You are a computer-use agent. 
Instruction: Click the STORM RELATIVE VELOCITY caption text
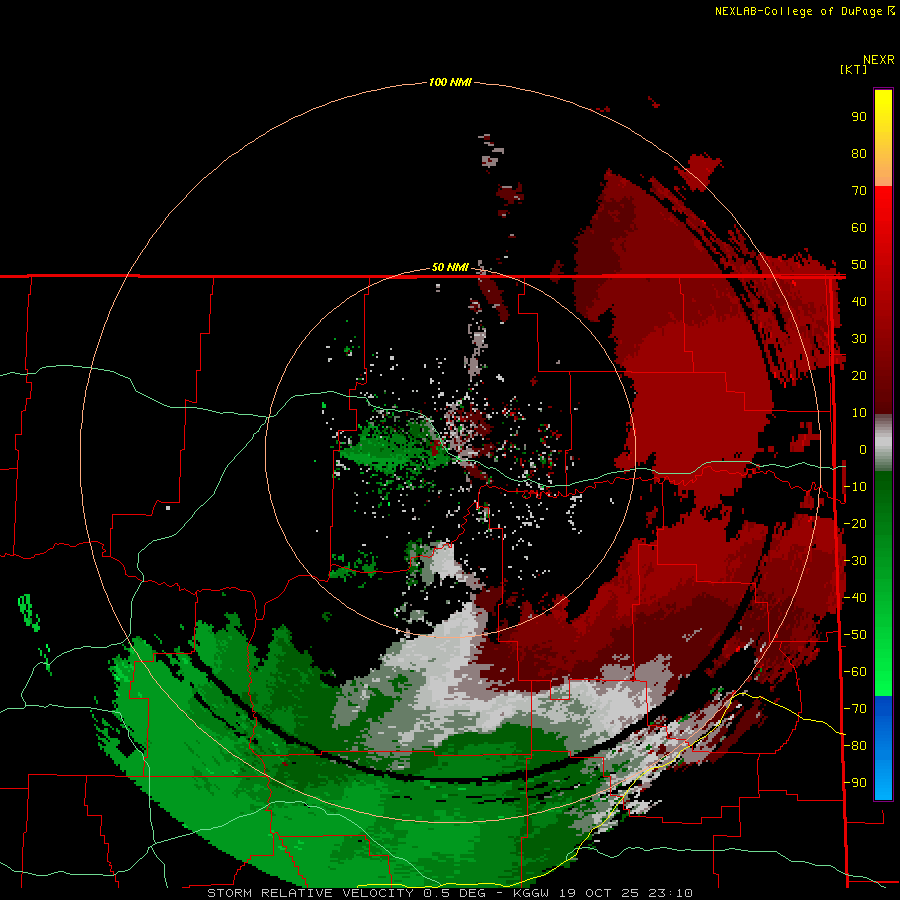310,893
